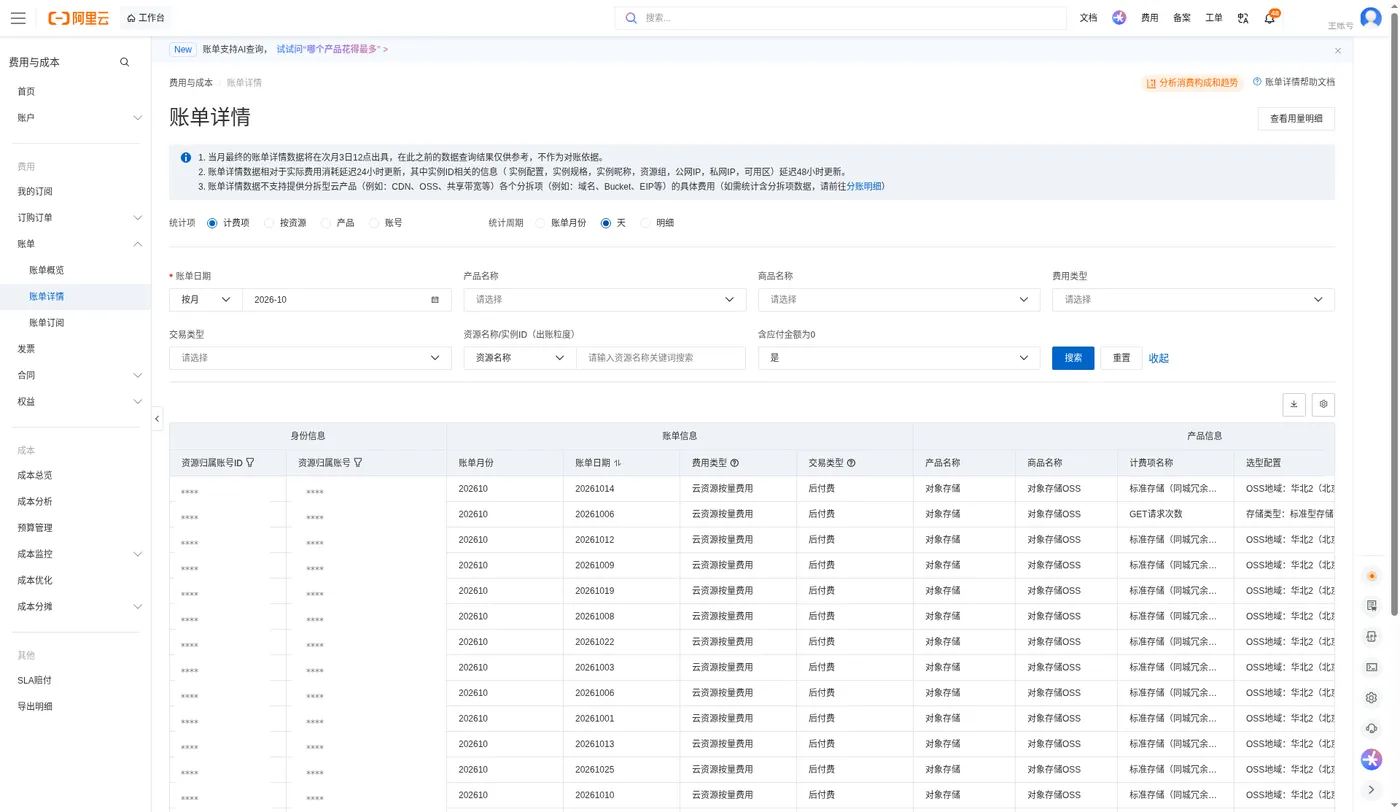Dismiss the AI query banner

tap(1338, 50)
